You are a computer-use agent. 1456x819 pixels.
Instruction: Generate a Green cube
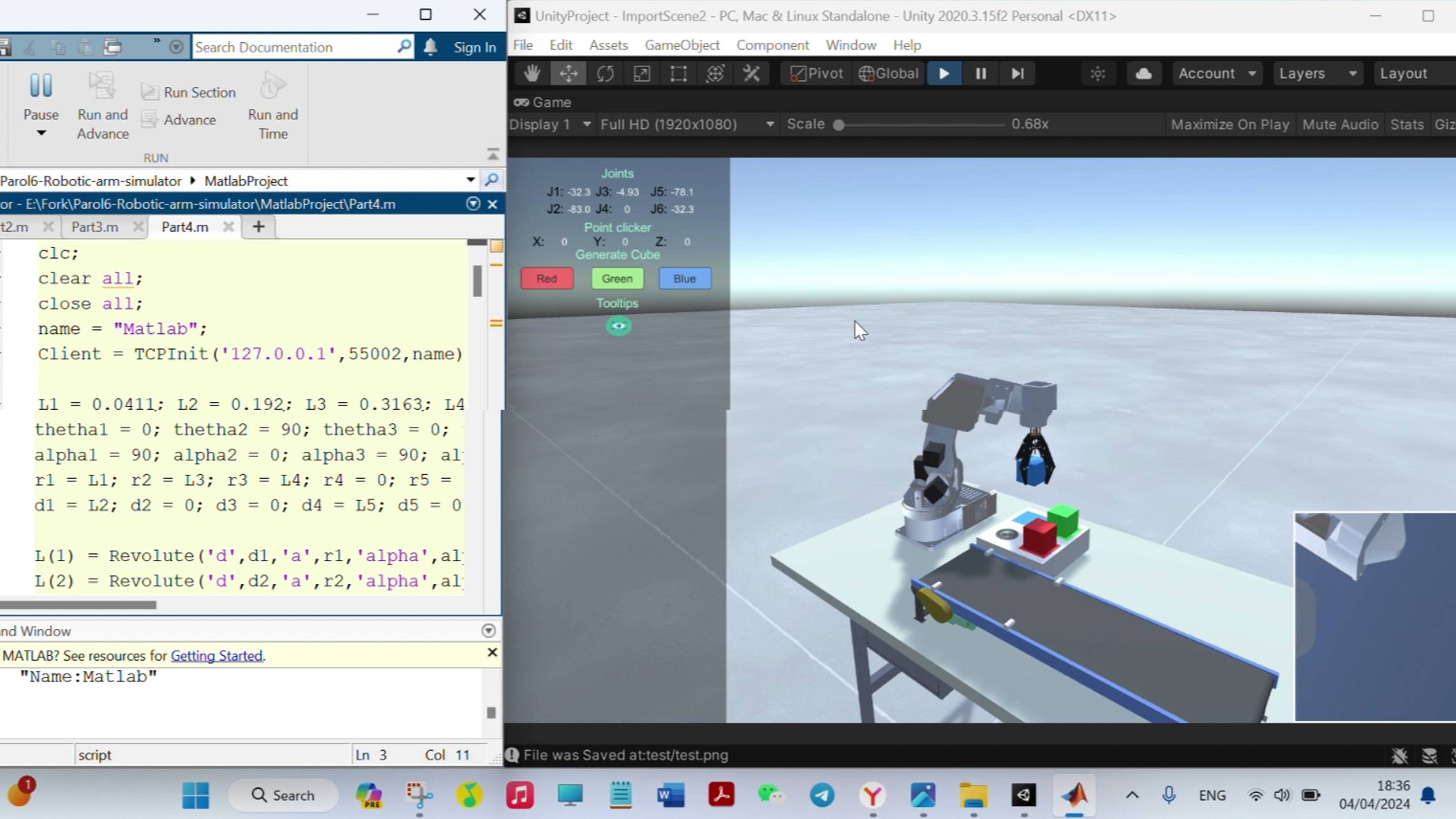pyautogui.click(x=617, y=279)
